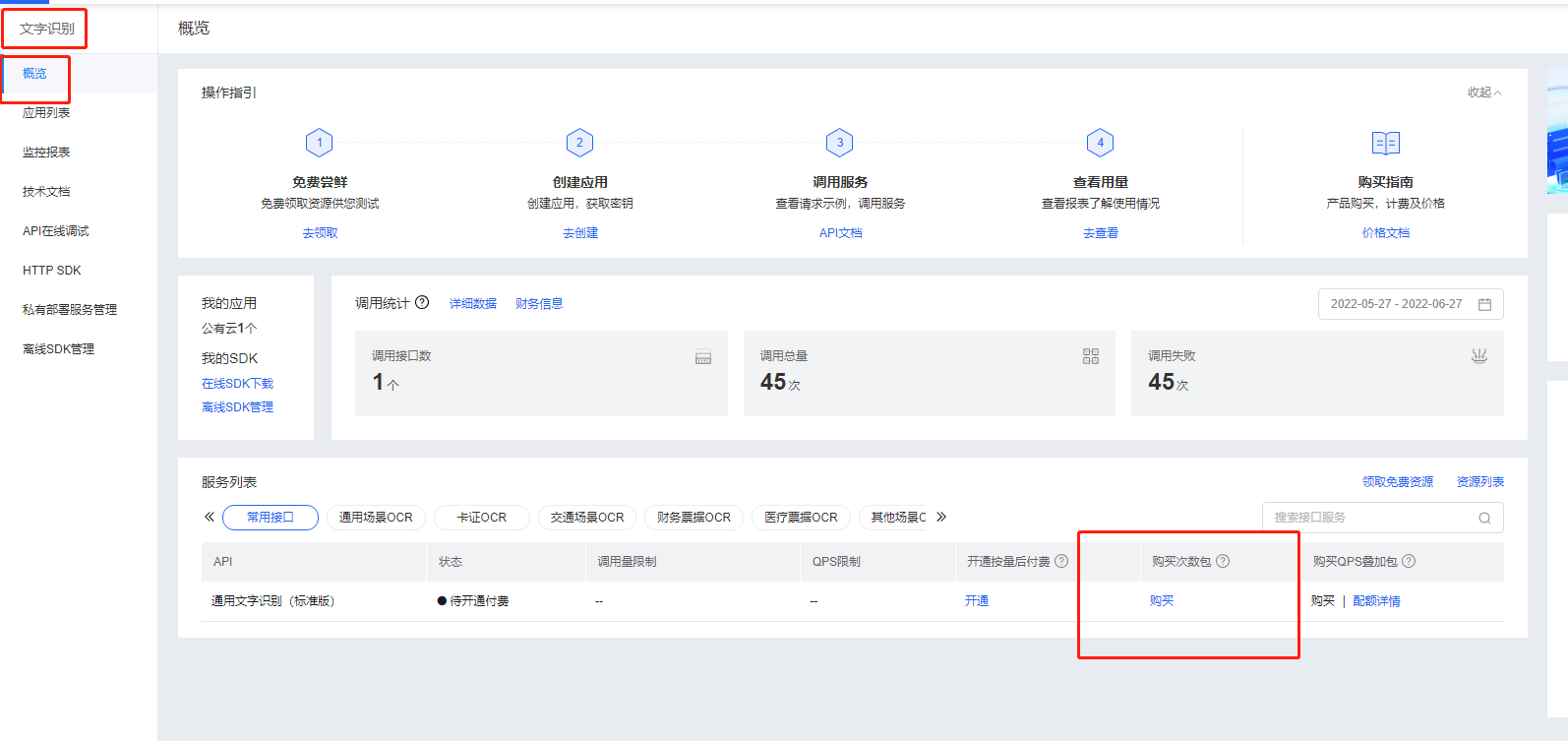Collapse the 操作指引 panel via 收起
The width and height of the screenshot is (1568, 741).
[1484, 93]
